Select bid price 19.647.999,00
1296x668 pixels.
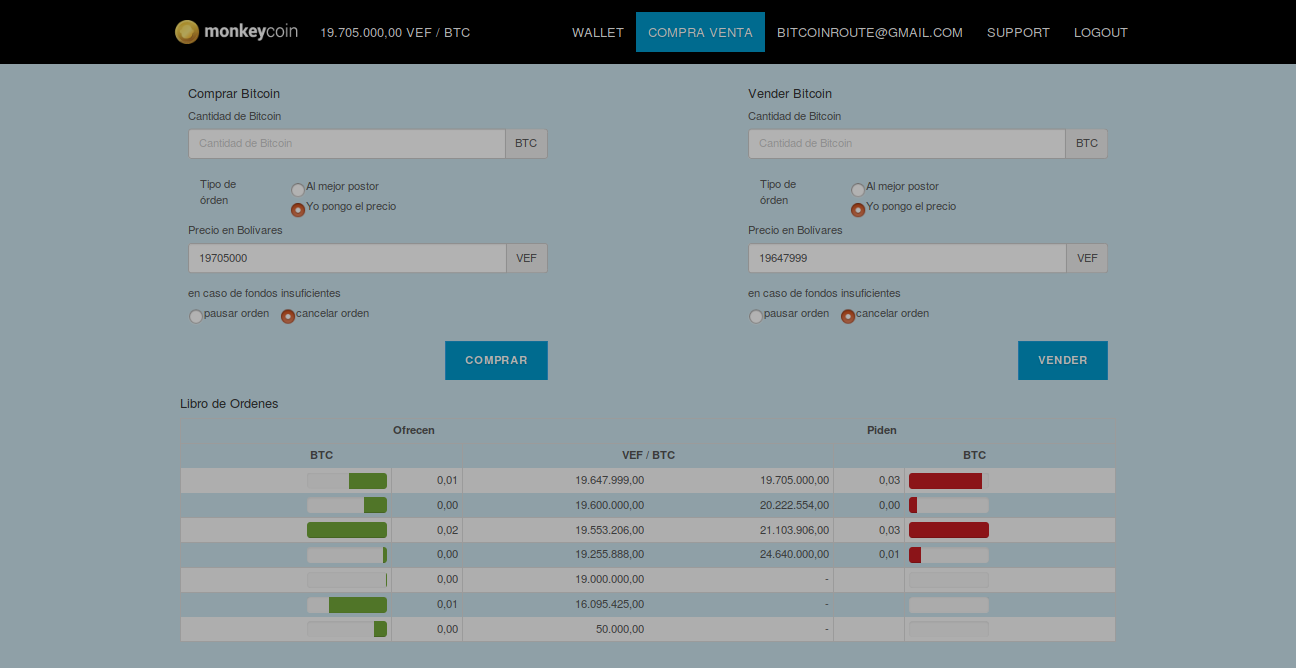tap(609, 480)
